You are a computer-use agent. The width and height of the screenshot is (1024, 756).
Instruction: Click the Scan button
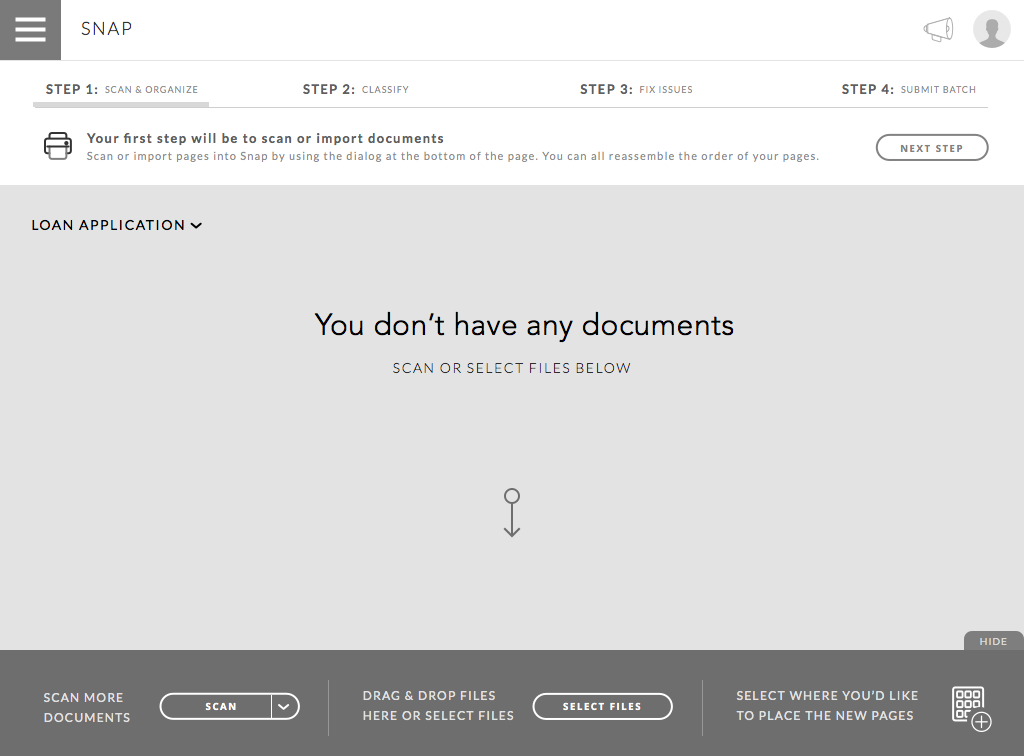coord(216,706)
